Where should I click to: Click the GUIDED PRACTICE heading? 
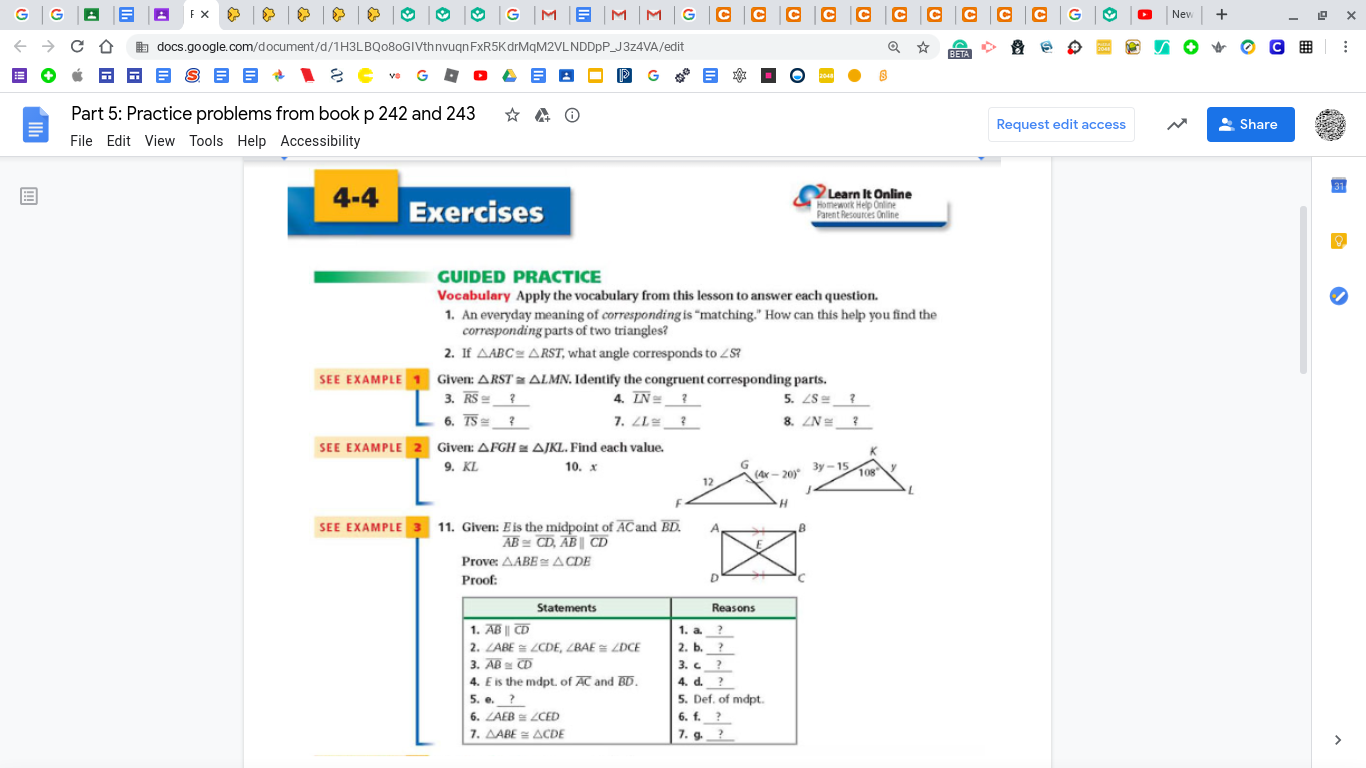point(519,277)
